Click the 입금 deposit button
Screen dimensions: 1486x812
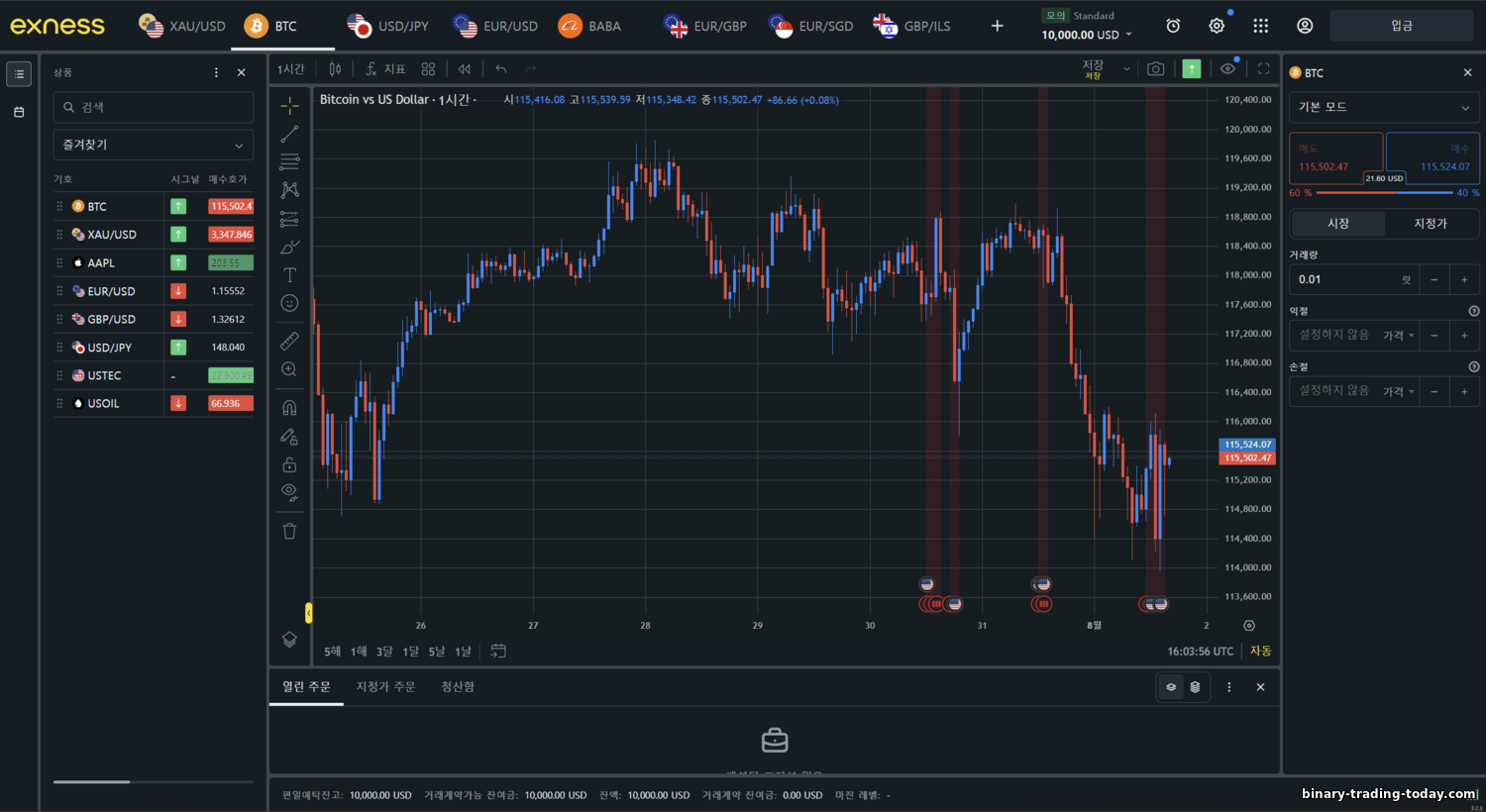1401,26
